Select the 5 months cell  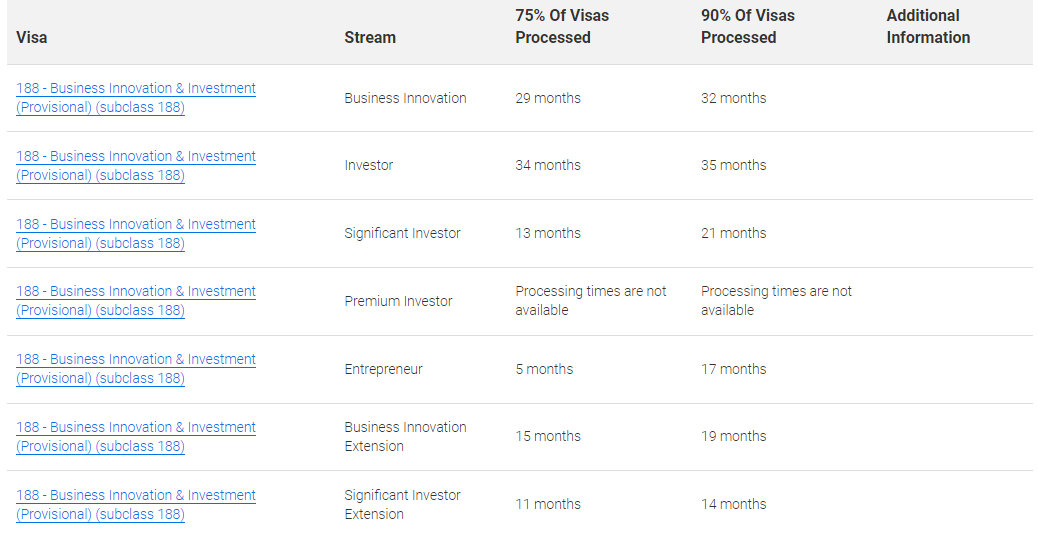tap(544, 369)
